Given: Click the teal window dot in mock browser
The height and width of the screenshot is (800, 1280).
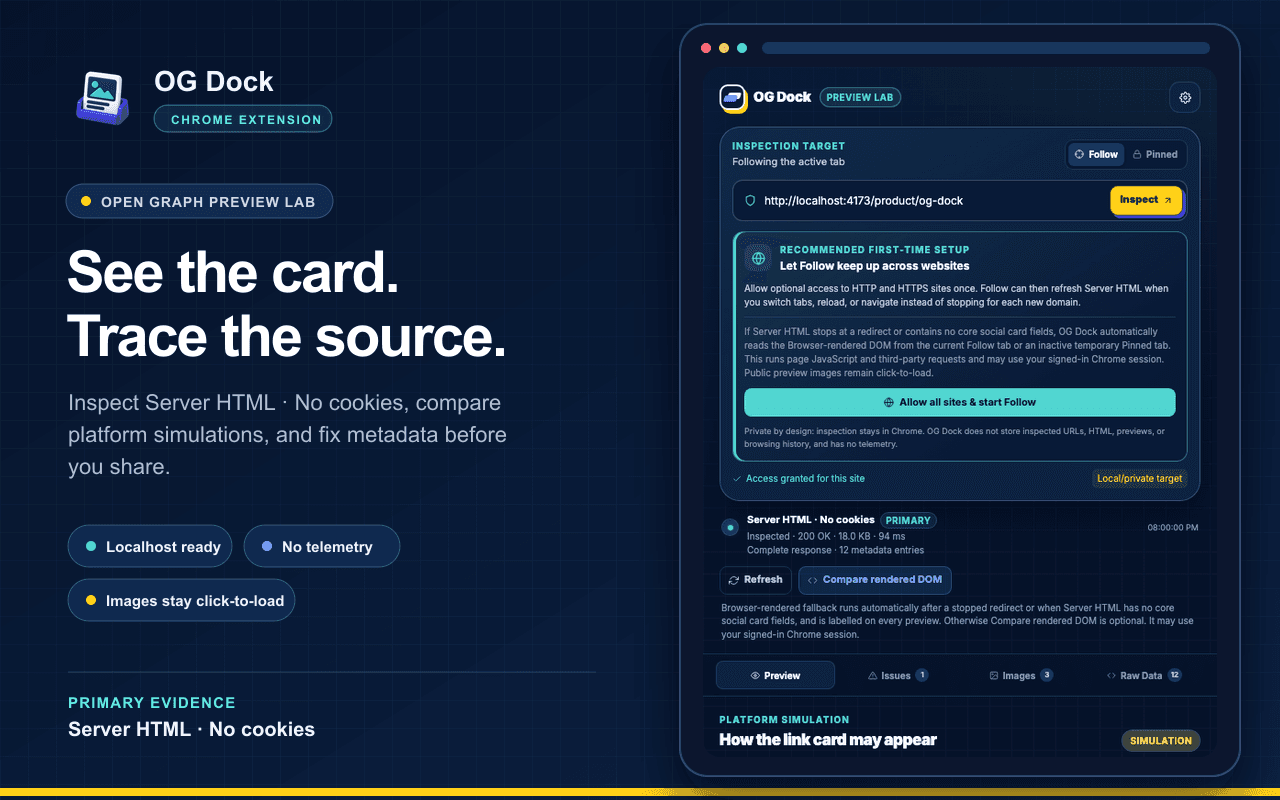Looking at the screenshot, I should (742, 48).
